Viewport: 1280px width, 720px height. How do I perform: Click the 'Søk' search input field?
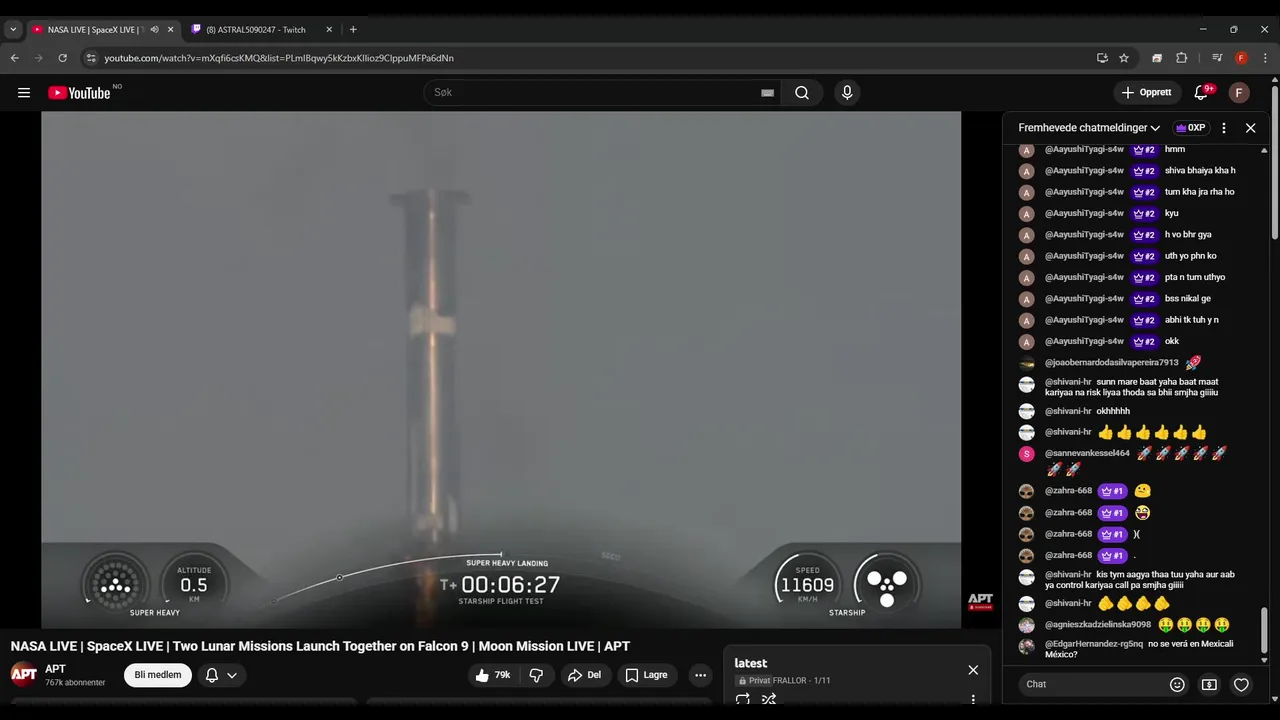pyautogui.click(x=594, y=93)
